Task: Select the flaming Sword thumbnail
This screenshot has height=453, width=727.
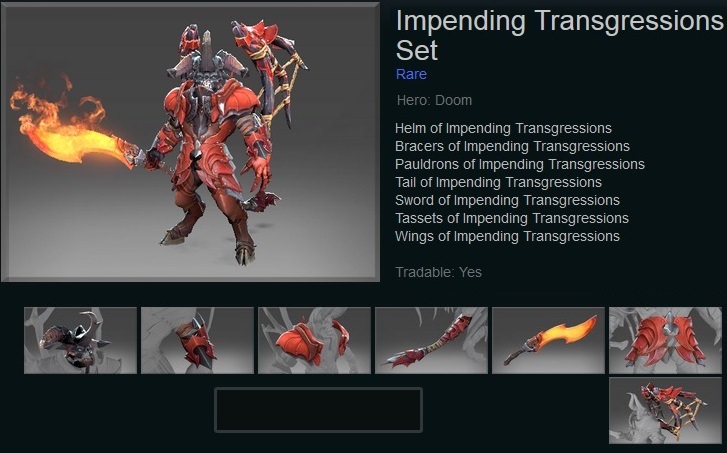Action: coord(548,340)
